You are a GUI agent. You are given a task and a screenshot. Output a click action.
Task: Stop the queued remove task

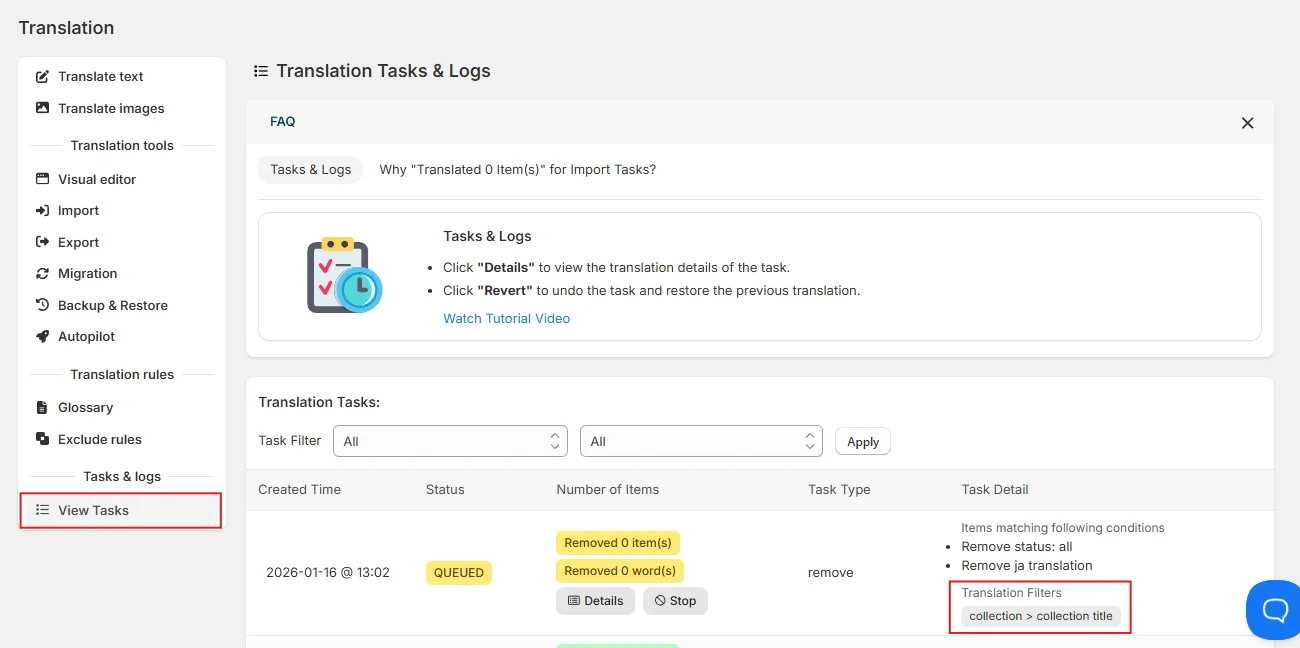(675, 601)
